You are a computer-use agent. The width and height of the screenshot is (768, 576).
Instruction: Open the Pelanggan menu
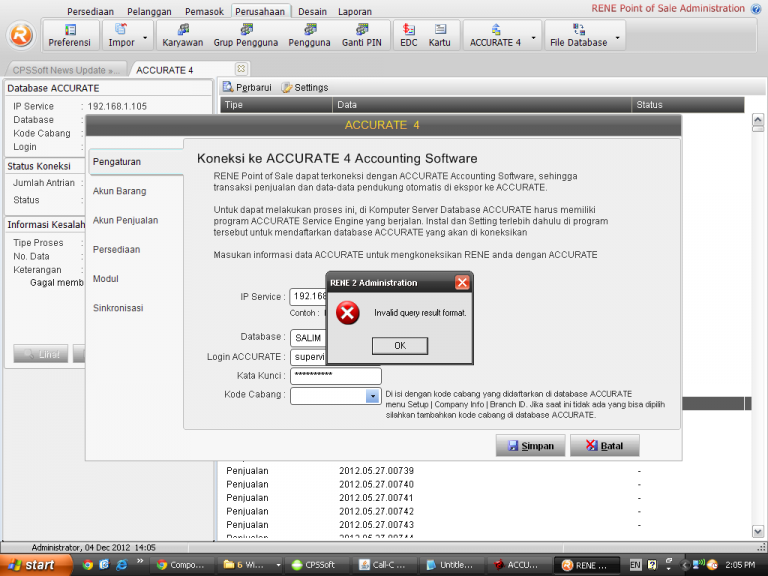pos(149,11)
